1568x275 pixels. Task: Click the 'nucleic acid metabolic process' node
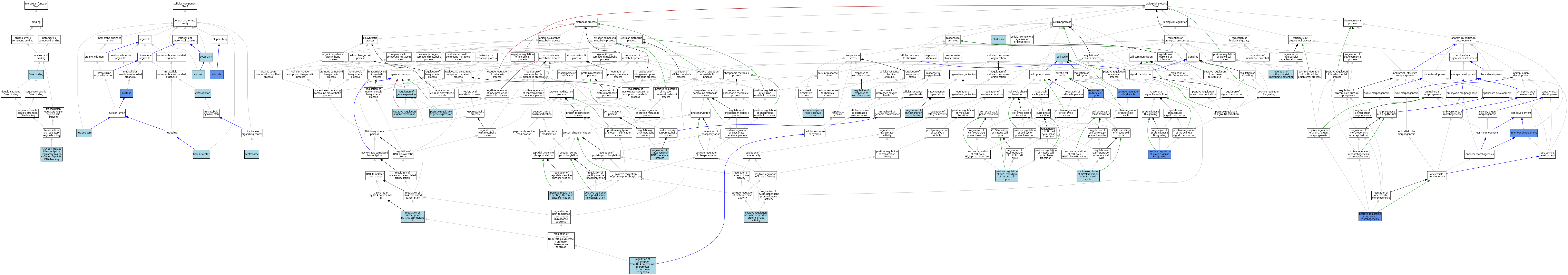(469, 93)
